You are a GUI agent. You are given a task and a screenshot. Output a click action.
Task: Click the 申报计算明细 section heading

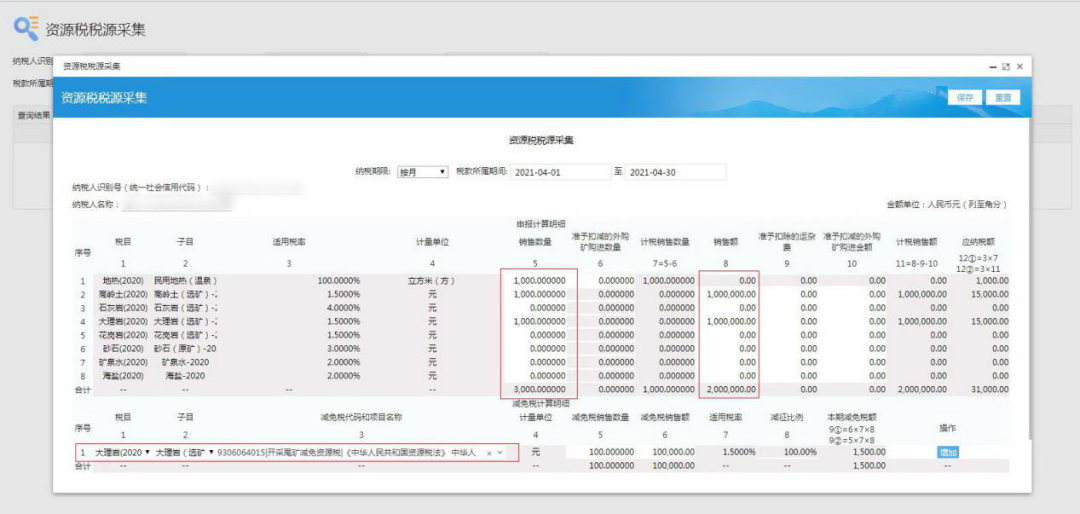[x=539, y=223]
